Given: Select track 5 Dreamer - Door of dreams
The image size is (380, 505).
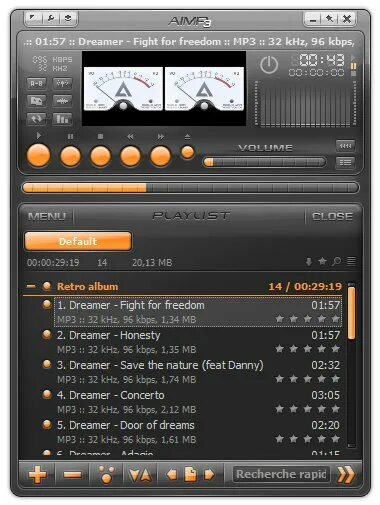Looking at the screenshot, I should coord(198,432).
